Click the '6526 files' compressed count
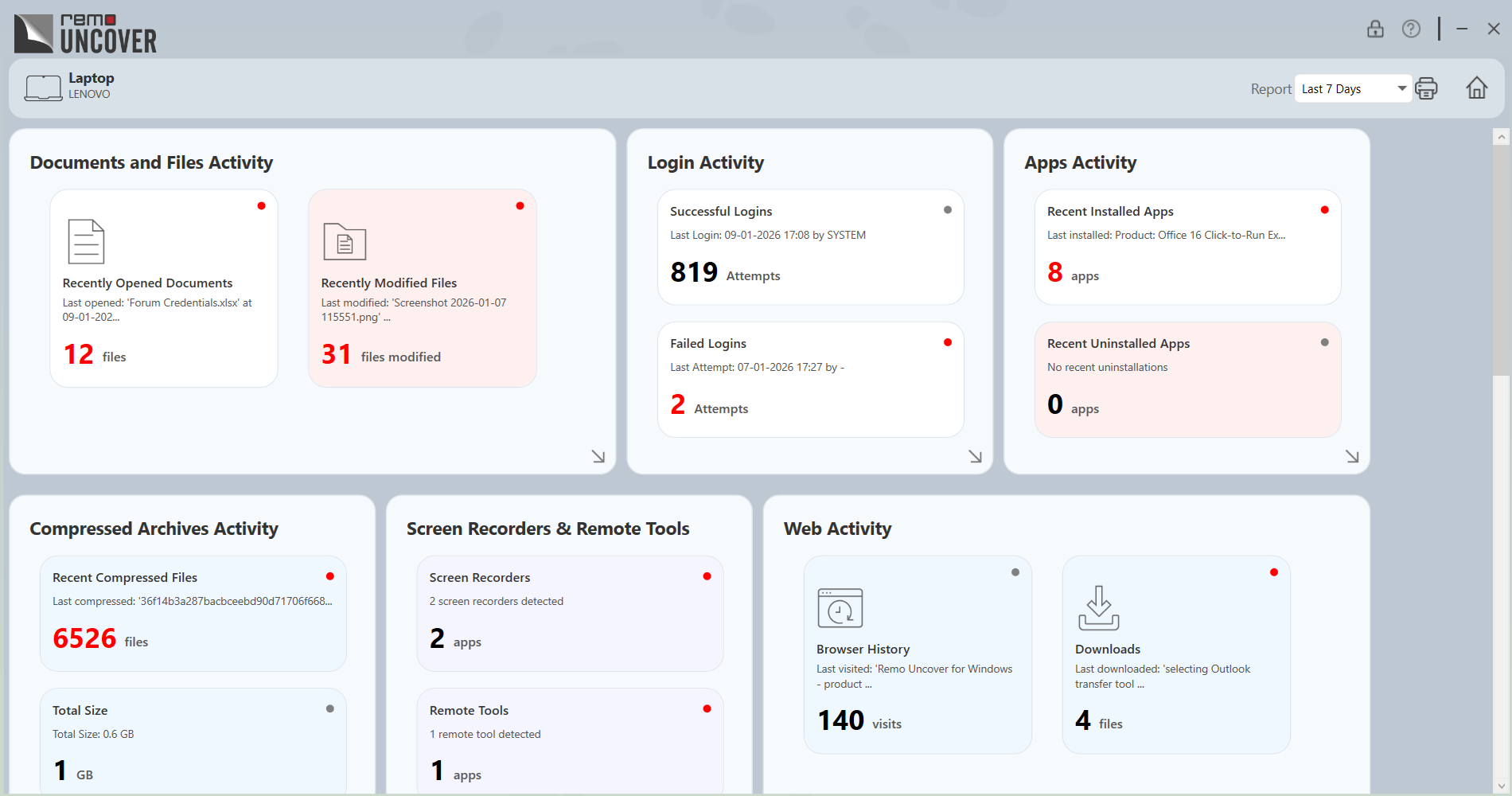Screen dimensions: 1512x796 [x=100, y=638]
